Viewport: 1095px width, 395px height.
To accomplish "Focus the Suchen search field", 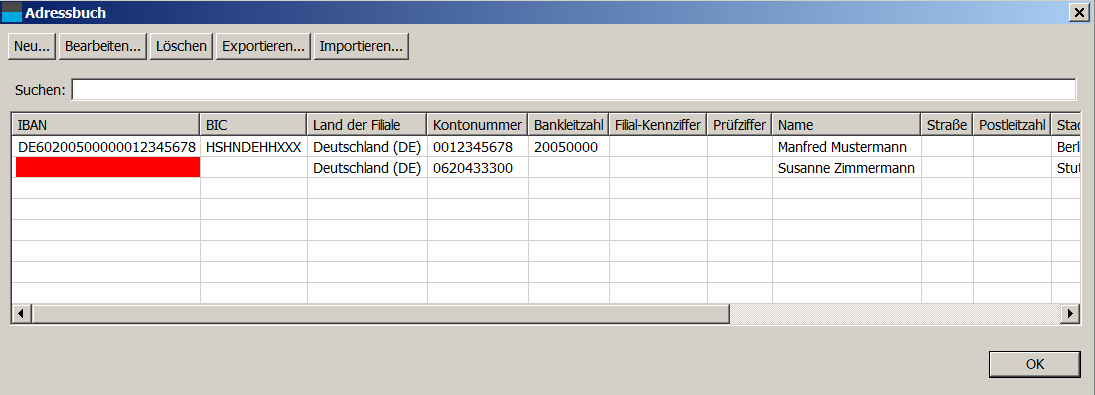I will click(x=573, y=89).
